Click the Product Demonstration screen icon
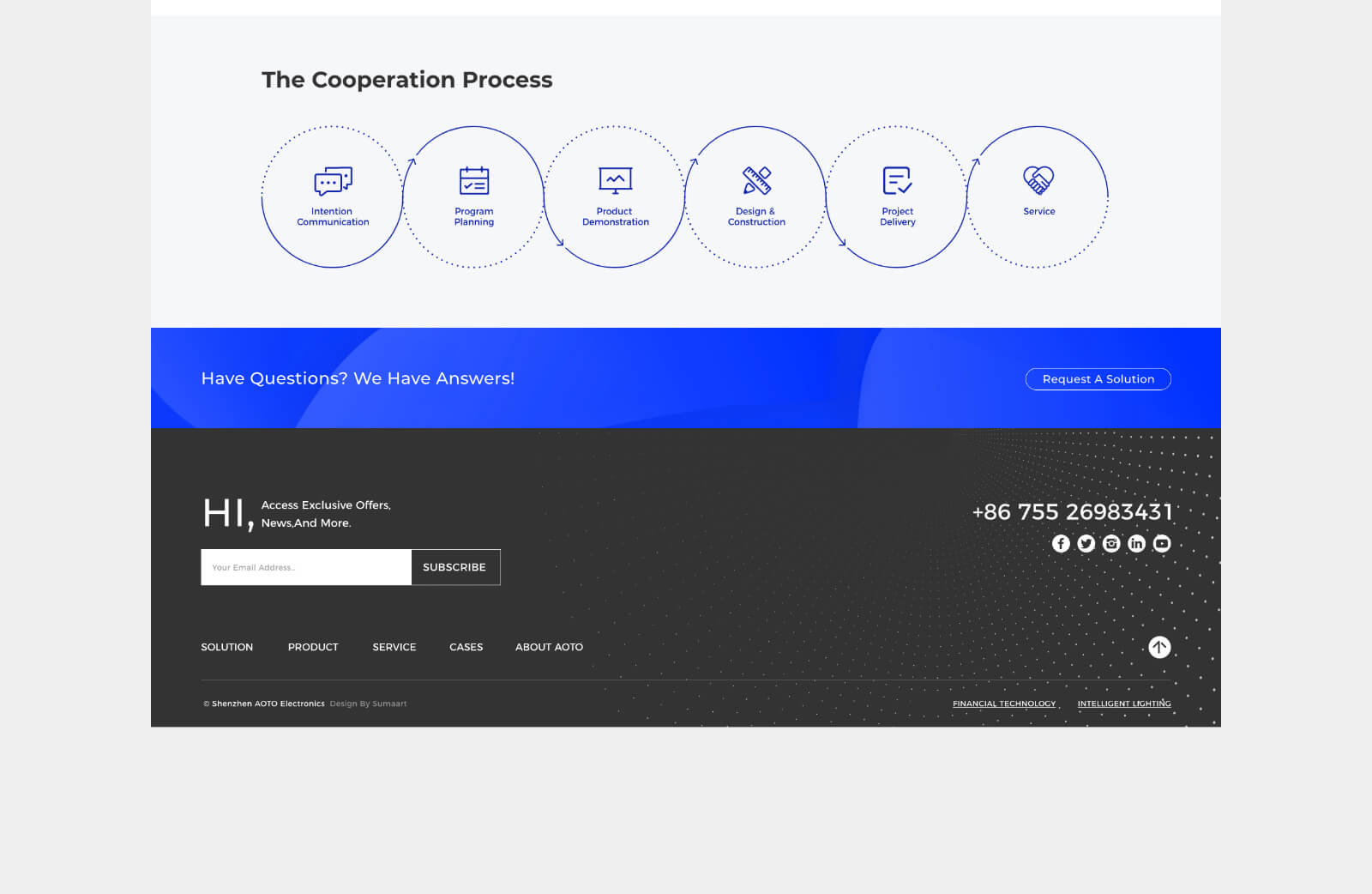Viewport: 1372px width, 894px height. click(615, 180)
